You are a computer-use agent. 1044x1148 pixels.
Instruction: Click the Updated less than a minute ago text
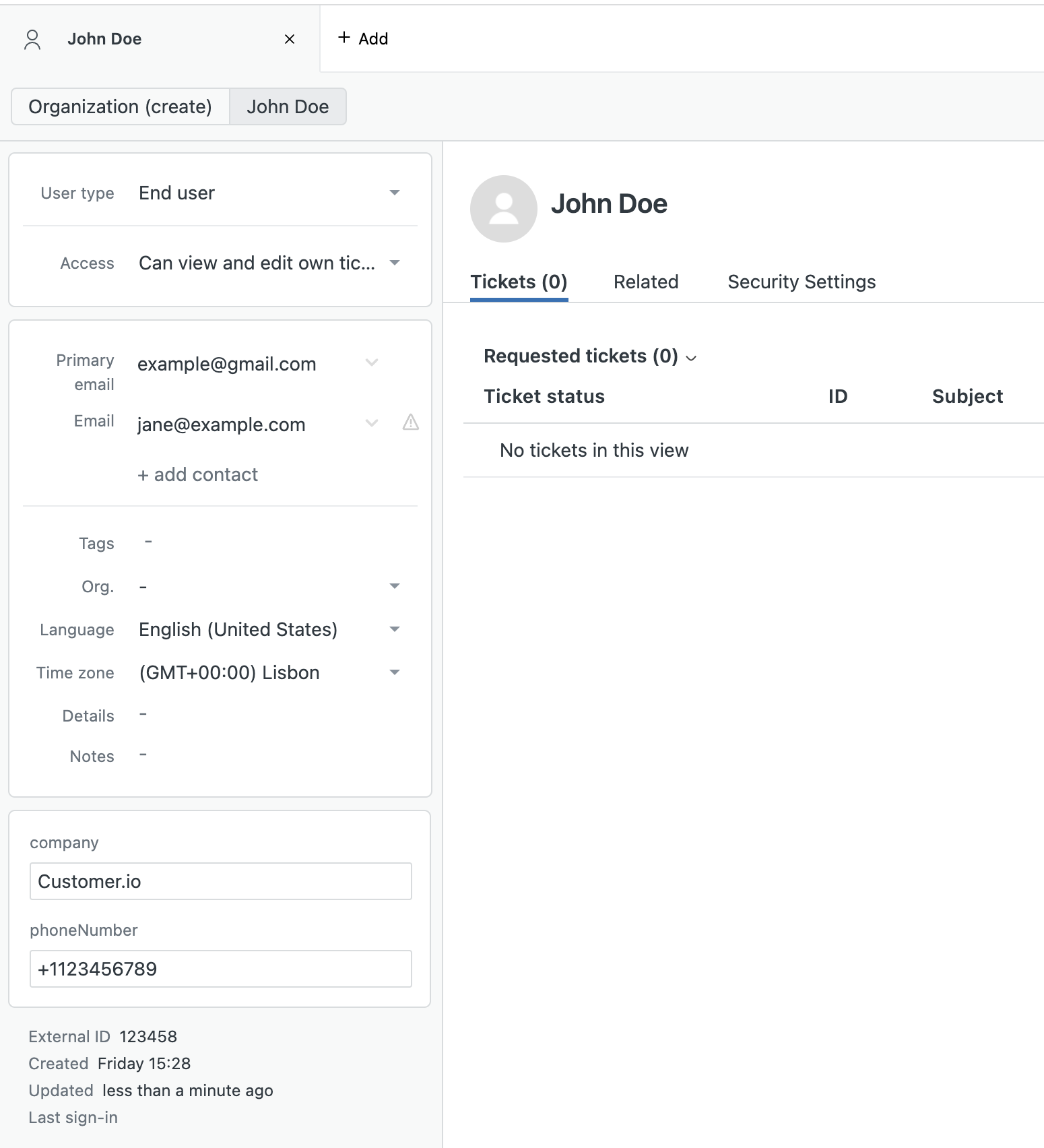tap(151, 1090)
